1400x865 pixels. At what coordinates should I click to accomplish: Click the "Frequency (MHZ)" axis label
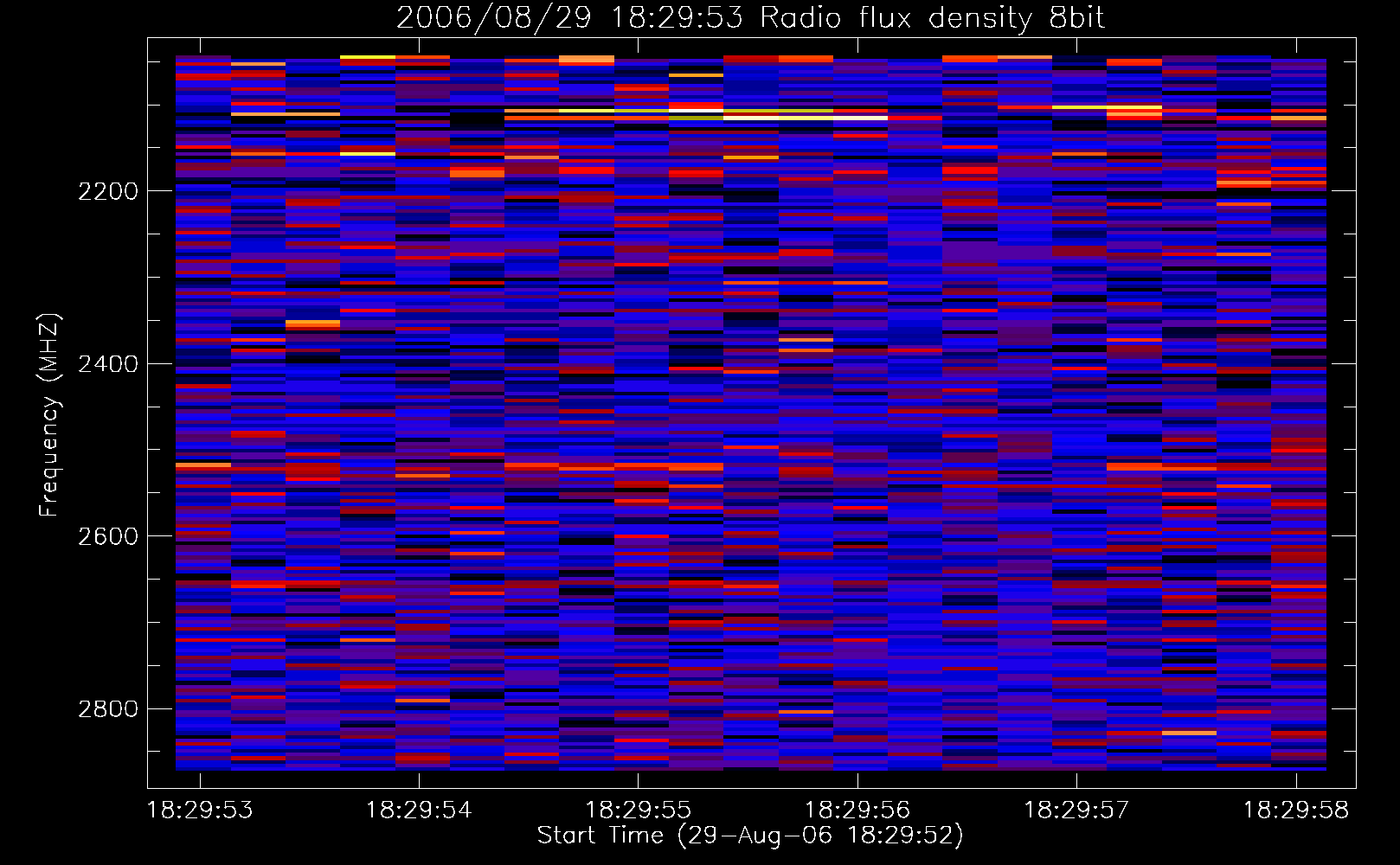pyautogui.click(x=49, y=415)
